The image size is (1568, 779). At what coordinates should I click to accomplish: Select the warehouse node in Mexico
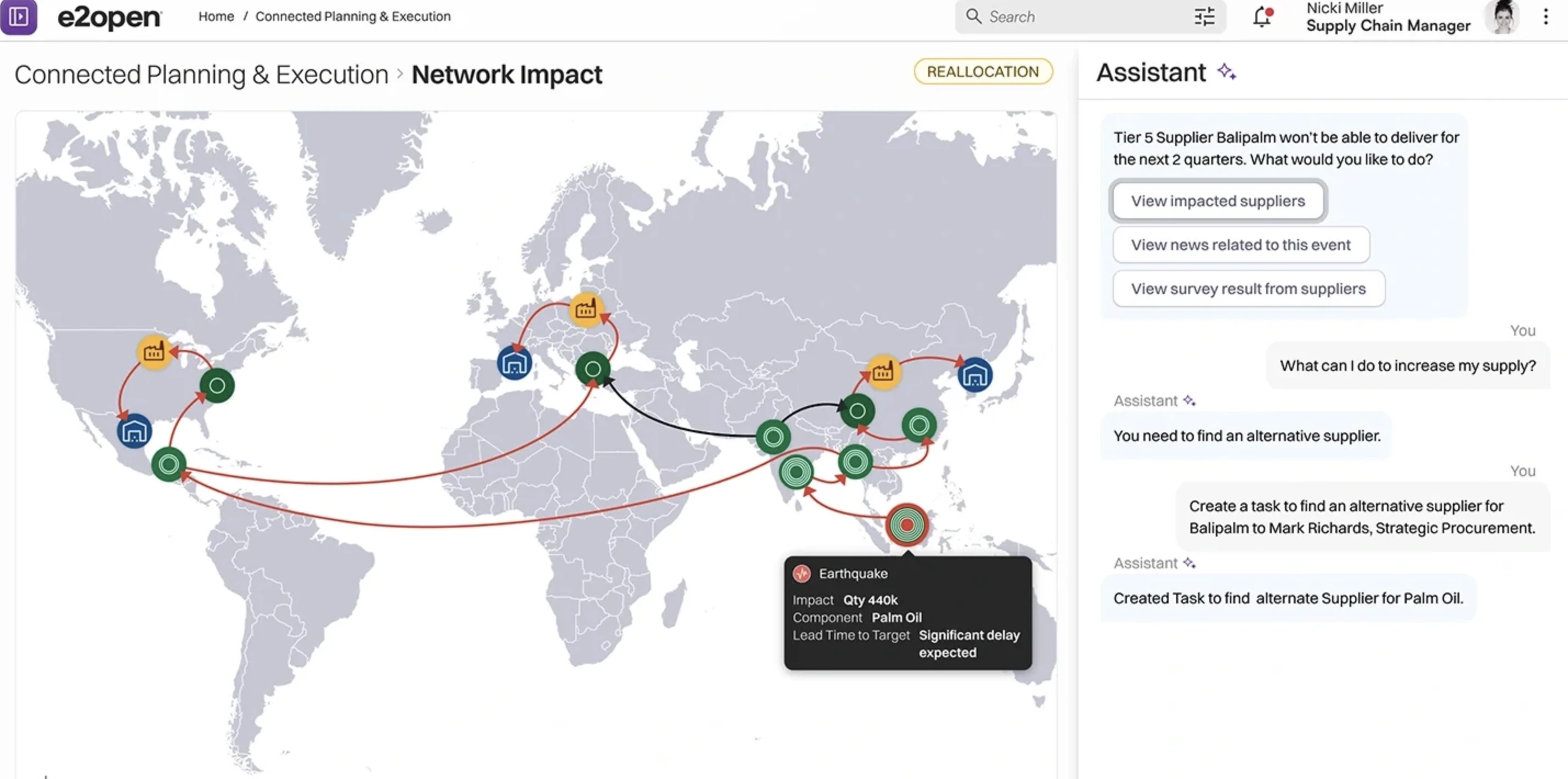click(x=134, y=431)
